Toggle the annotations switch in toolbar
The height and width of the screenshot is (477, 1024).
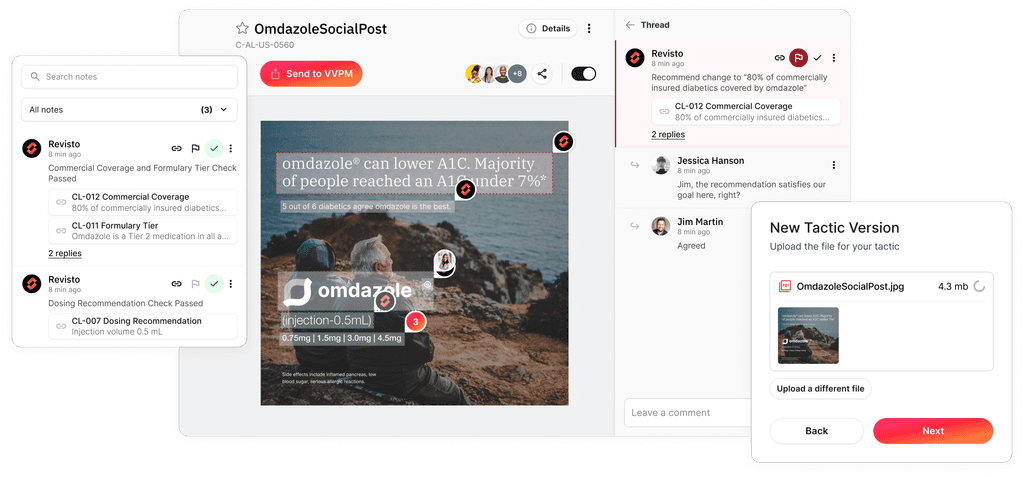584,73
